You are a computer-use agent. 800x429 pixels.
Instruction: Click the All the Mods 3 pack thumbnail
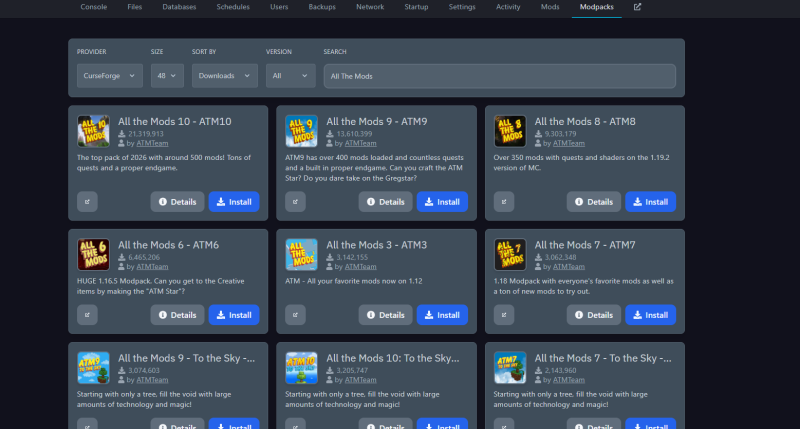[302, 255]
